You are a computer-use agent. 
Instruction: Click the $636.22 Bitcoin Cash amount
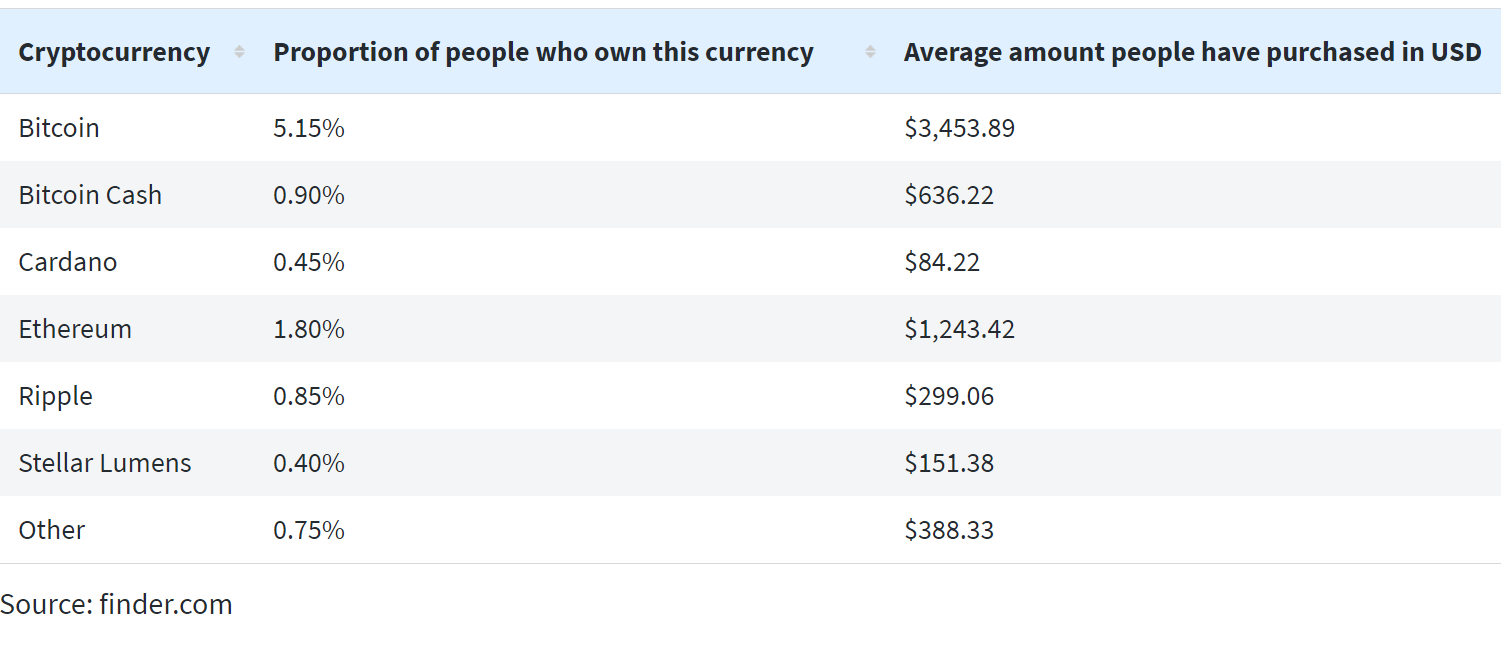pos(949,195)
